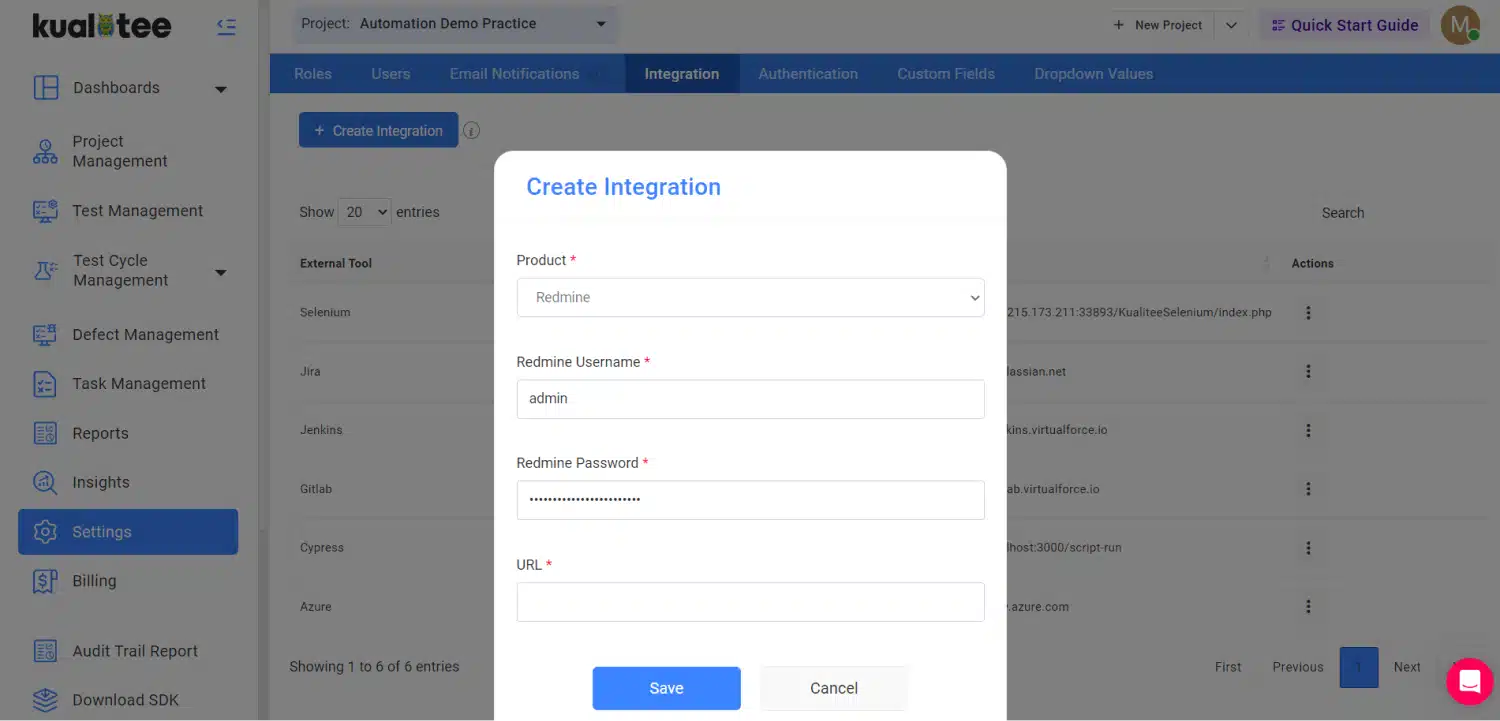Image resolution: width=1500 pixels, height=721 pixels.
Task: Click into the URL input field
Action: 750,602
